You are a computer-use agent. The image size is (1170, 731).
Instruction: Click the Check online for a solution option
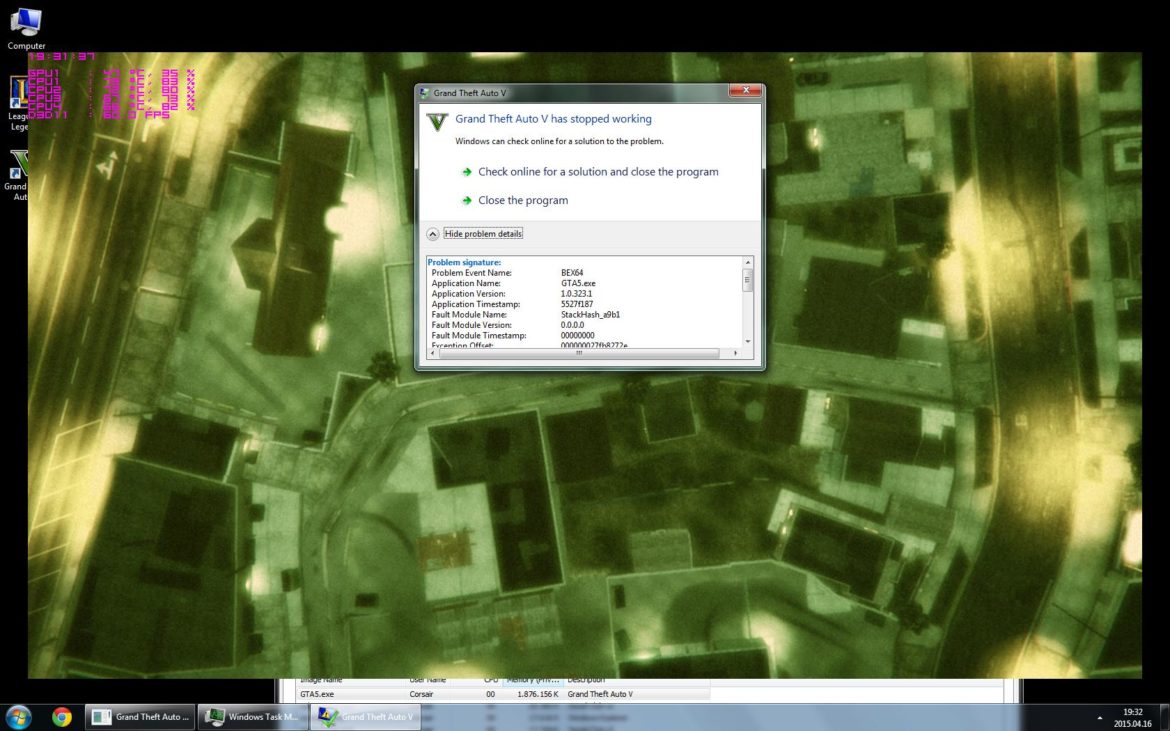597,172
